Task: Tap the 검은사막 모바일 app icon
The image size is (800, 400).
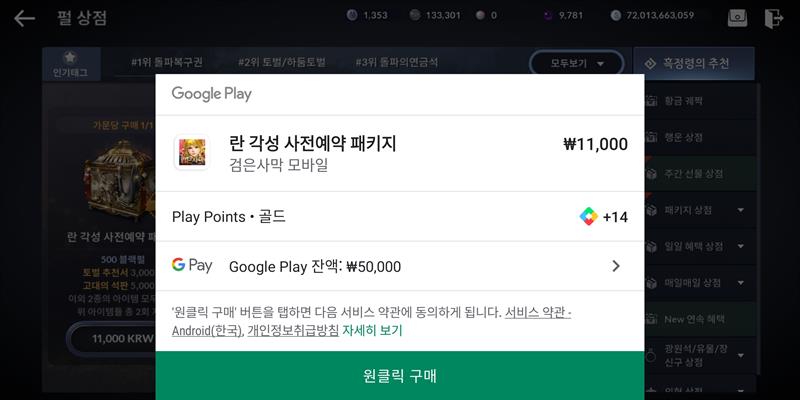Action: (191, 152)
